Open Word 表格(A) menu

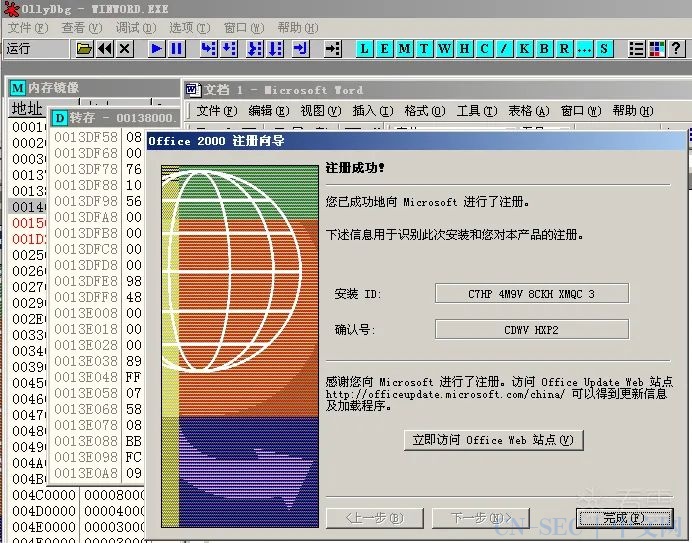point(529,110)
